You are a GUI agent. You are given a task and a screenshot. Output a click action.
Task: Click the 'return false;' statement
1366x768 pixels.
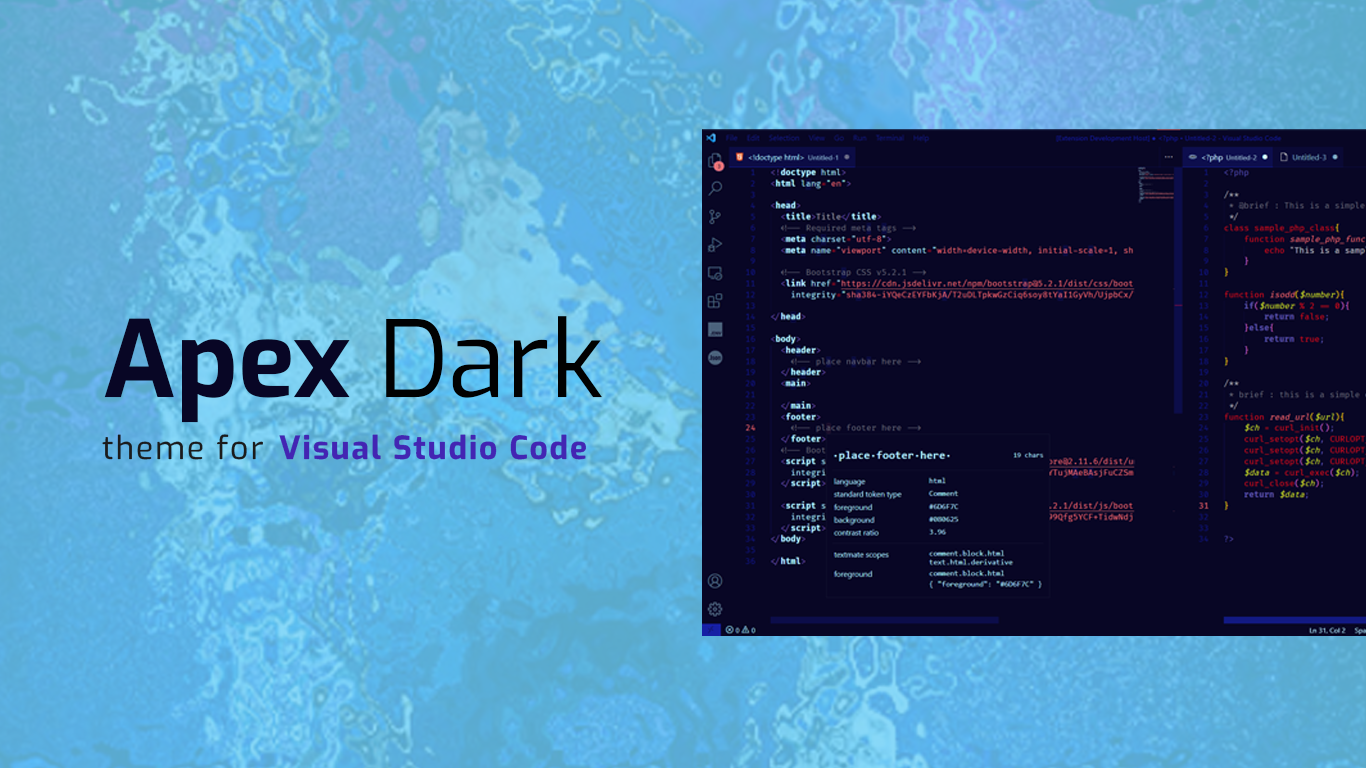coord(1296,317)
